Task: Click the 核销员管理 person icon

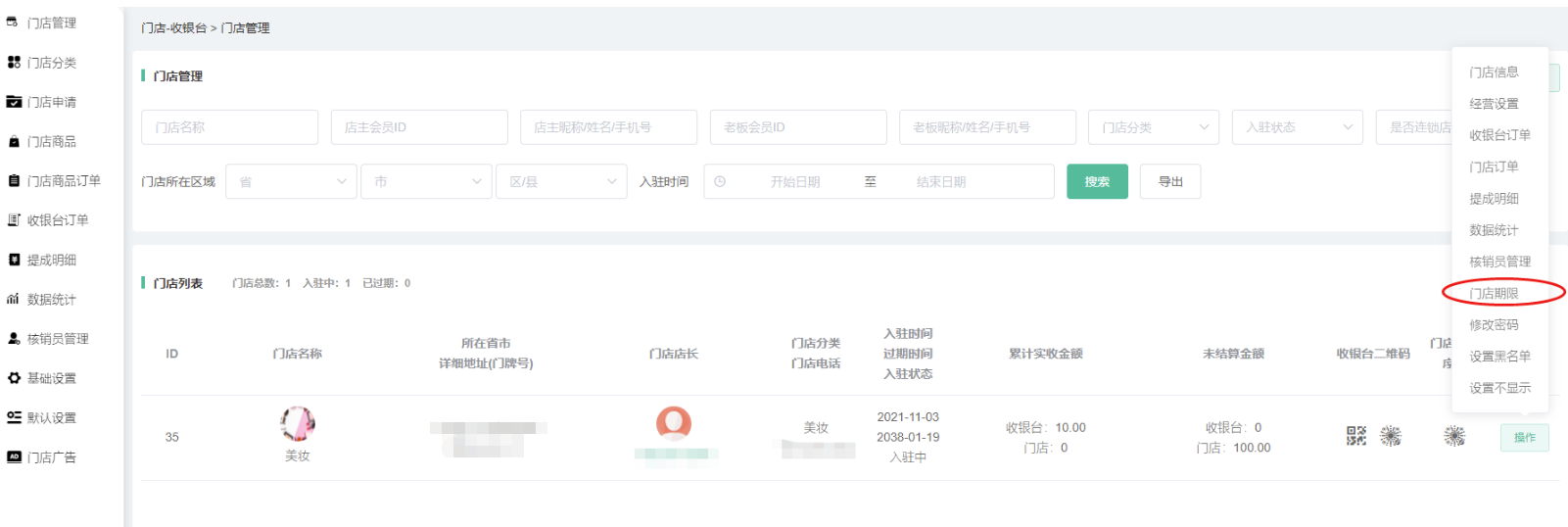Action: [14, 339]
